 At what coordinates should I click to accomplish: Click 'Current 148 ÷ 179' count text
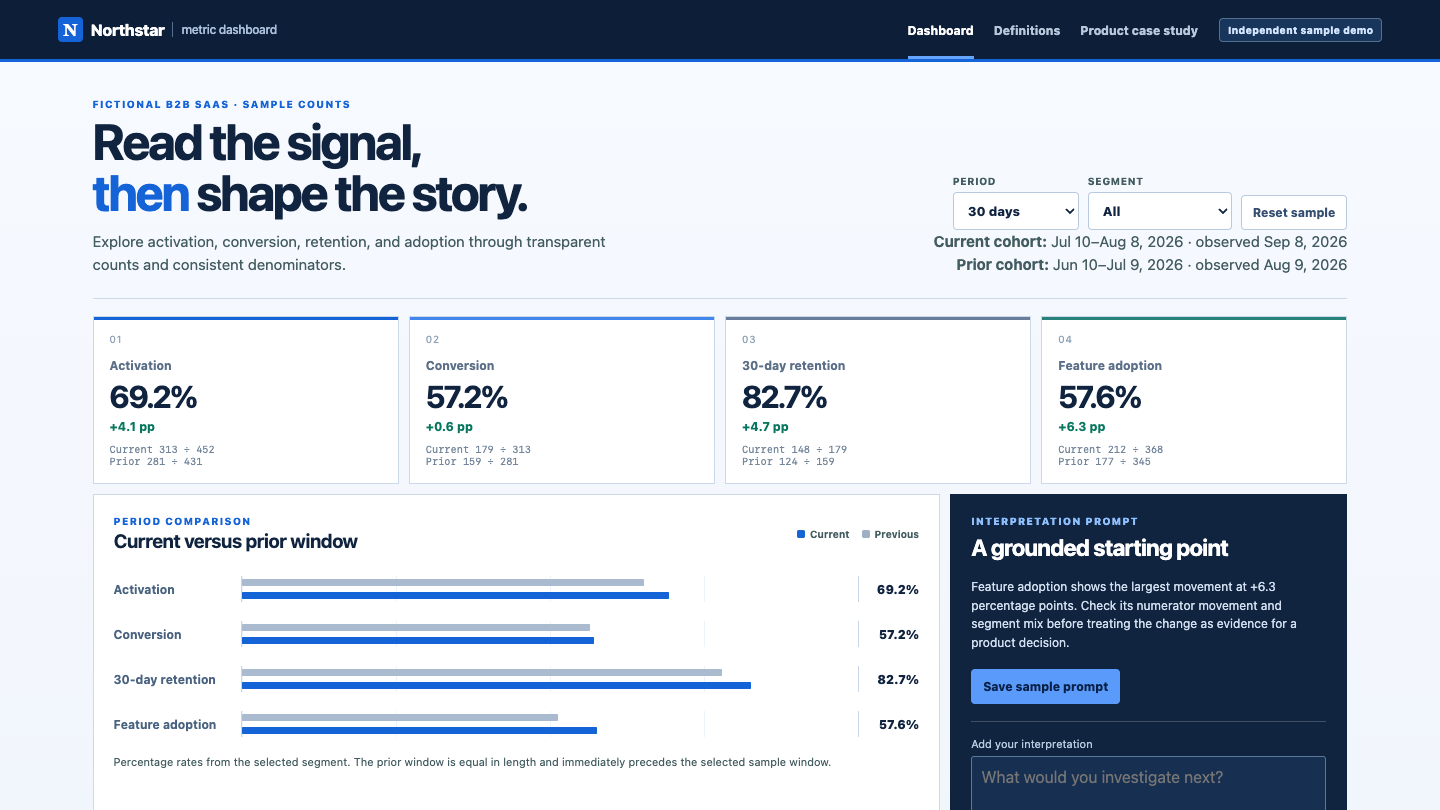tap(794, 450)
